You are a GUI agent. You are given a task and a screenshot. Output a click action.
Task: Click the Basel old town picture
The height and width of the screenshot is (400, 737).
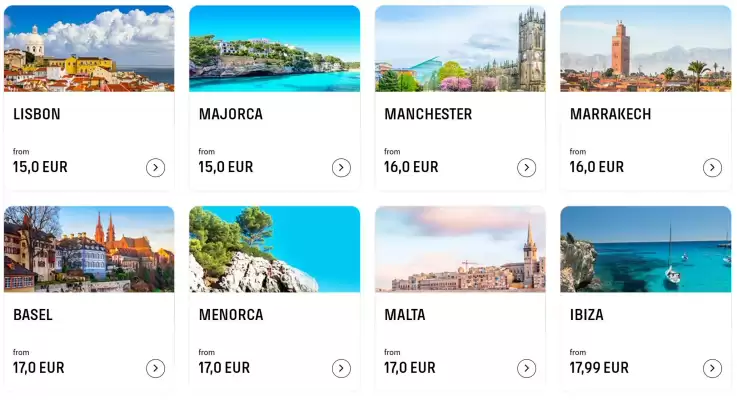click(89, 249)
